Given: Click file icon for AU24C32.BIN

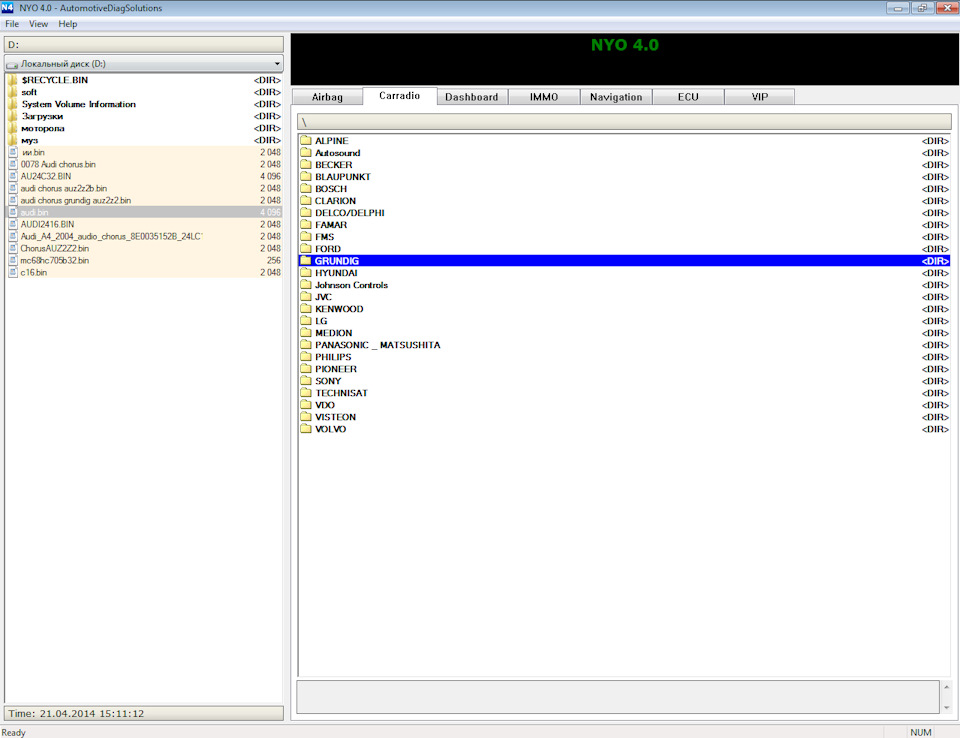Looking at the screenshot, I should tap(13, 176).
